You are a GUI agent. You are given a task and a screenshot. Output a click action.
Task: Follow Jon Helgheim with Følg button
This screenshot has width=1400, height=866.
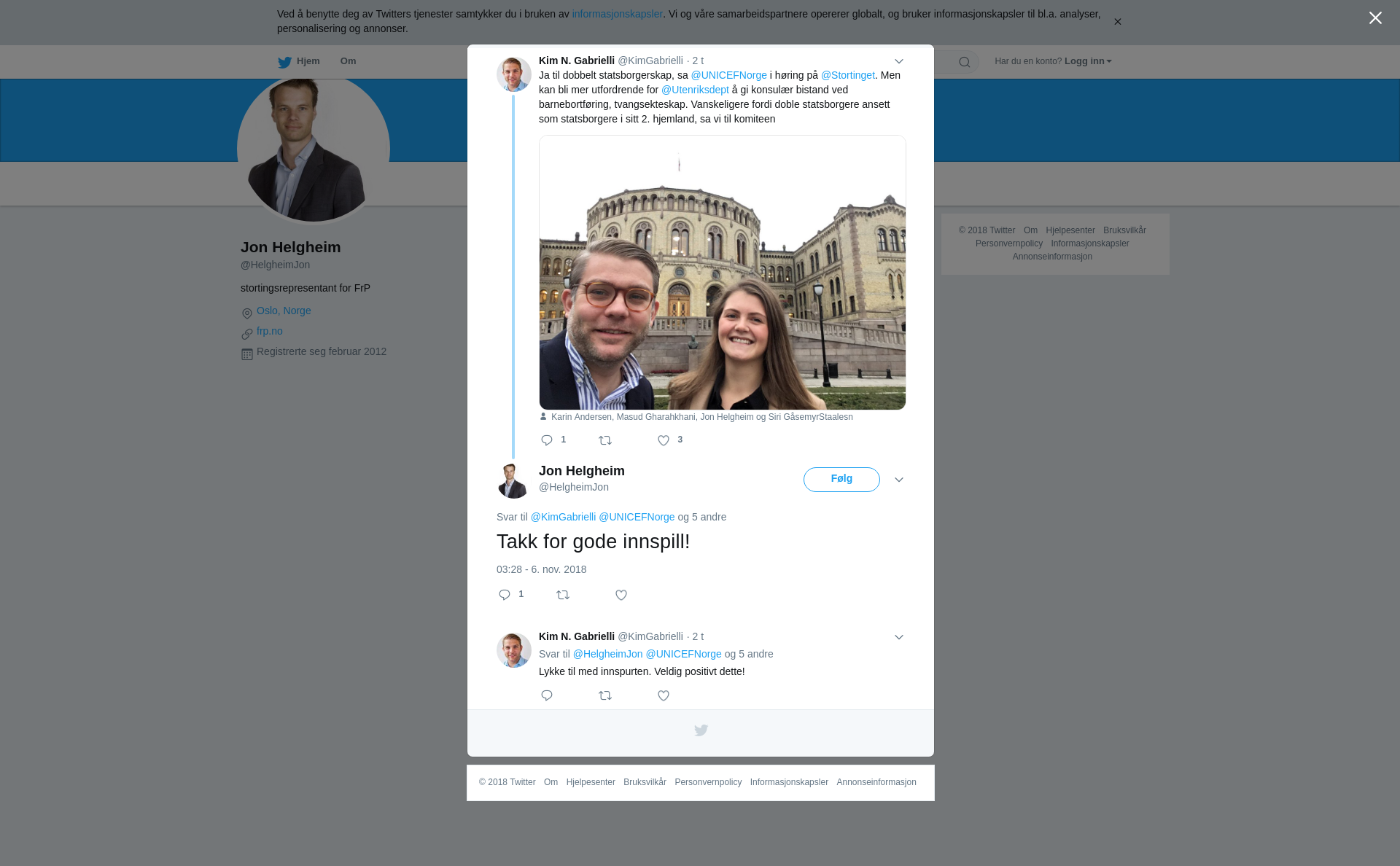pyautogui.click(x=841, y=480)
